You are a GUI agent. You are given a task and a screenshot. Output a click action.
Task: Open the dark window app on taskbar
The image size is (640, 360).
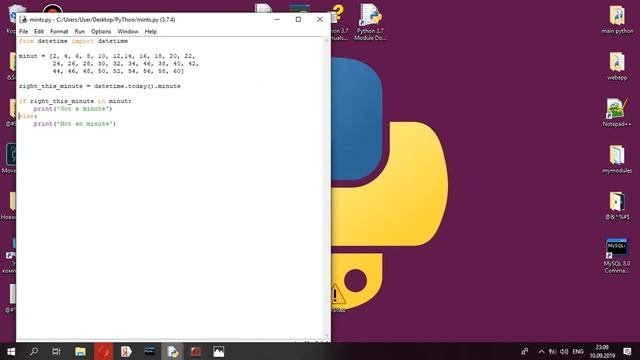pos(149,351)
